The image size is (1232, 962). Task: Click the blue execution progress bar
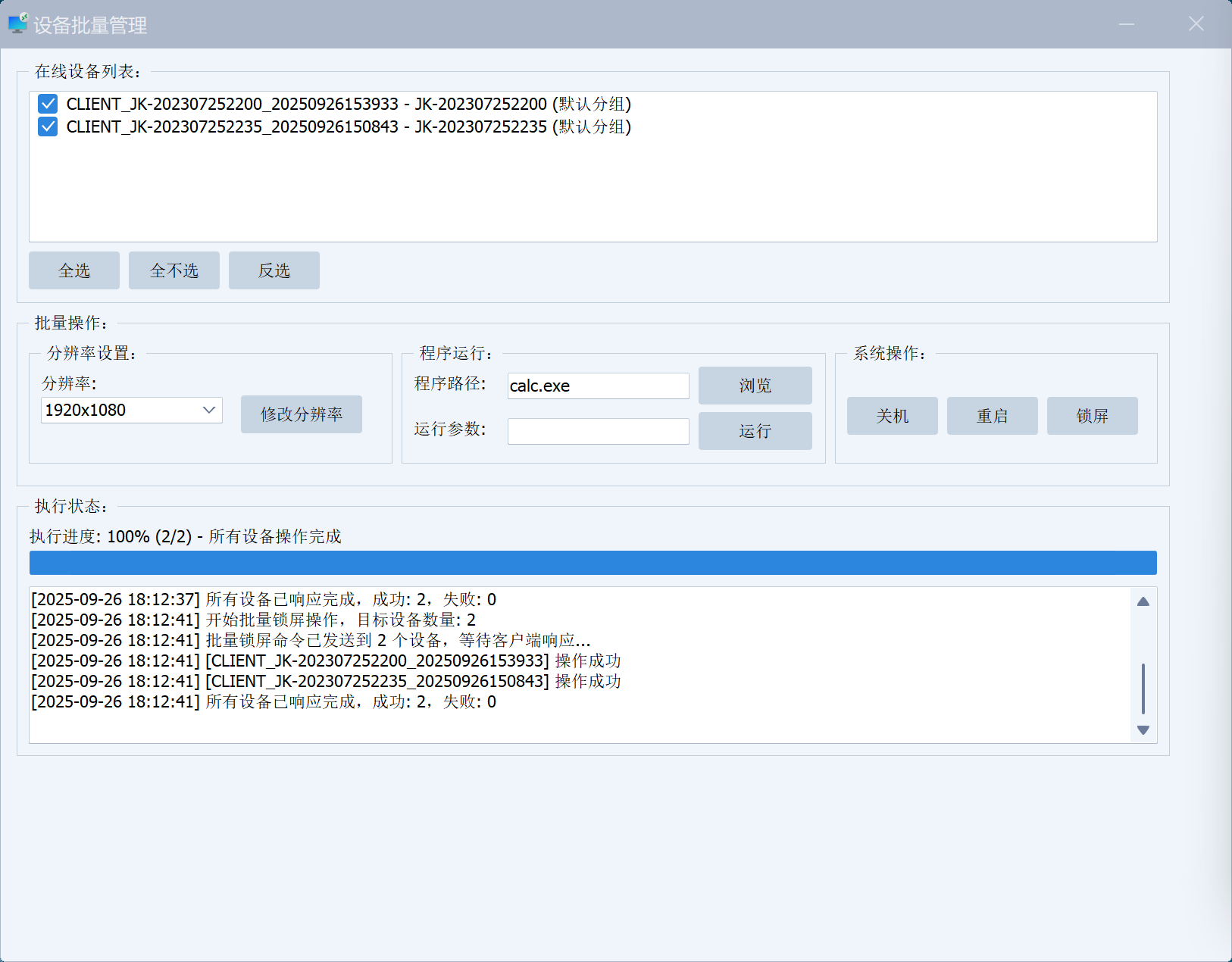593,563
